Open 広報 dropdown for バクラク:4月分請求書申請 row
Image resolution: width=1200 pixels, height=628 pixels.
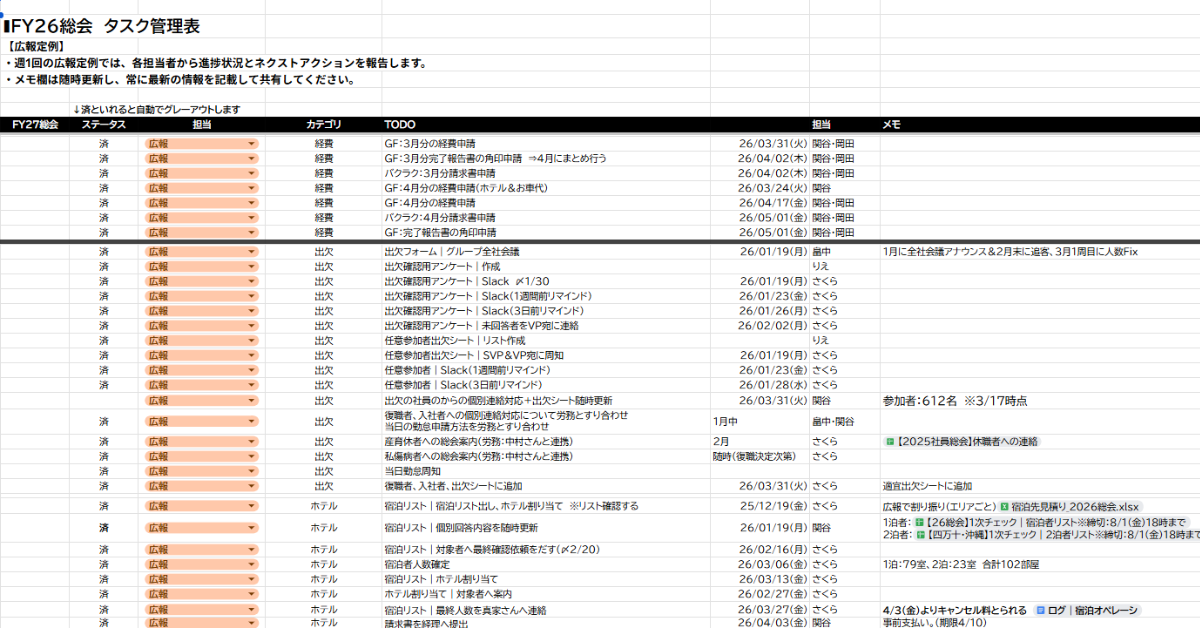(x=202, y=217)
